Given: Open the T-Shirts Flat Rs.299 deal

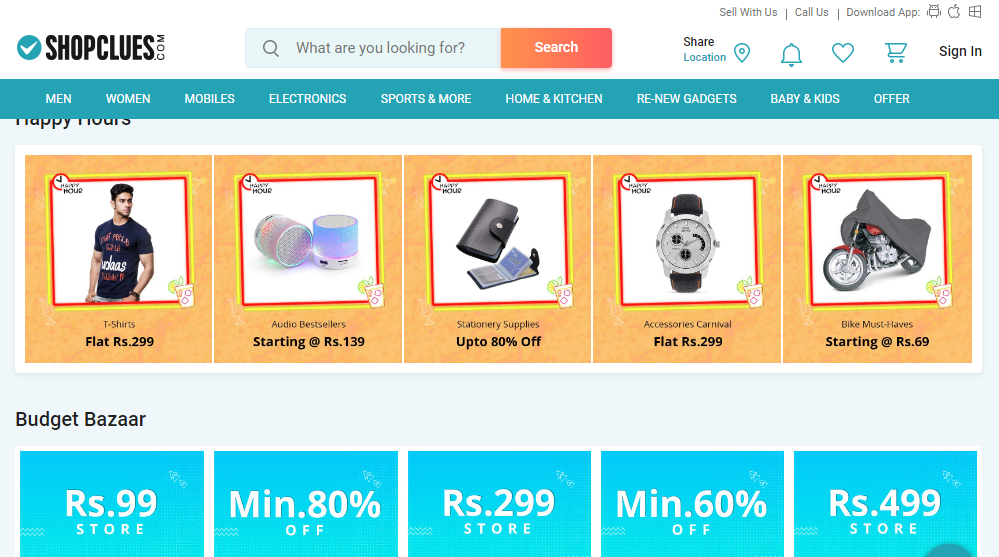Looking at the screenshot, I should click(x=119, y=259).
